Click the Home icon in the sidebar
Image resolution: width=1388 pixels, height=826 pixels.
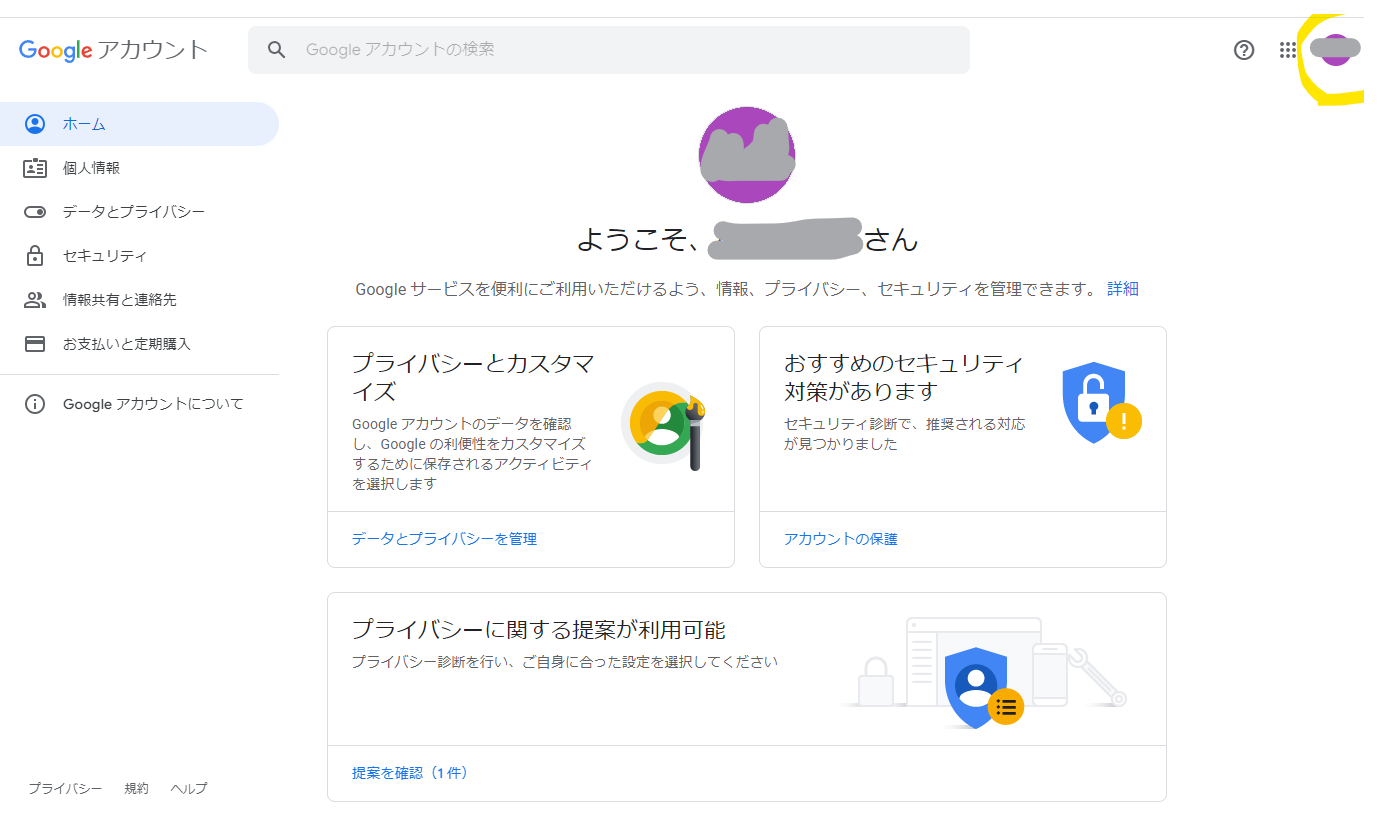click(x=35, y=123)
